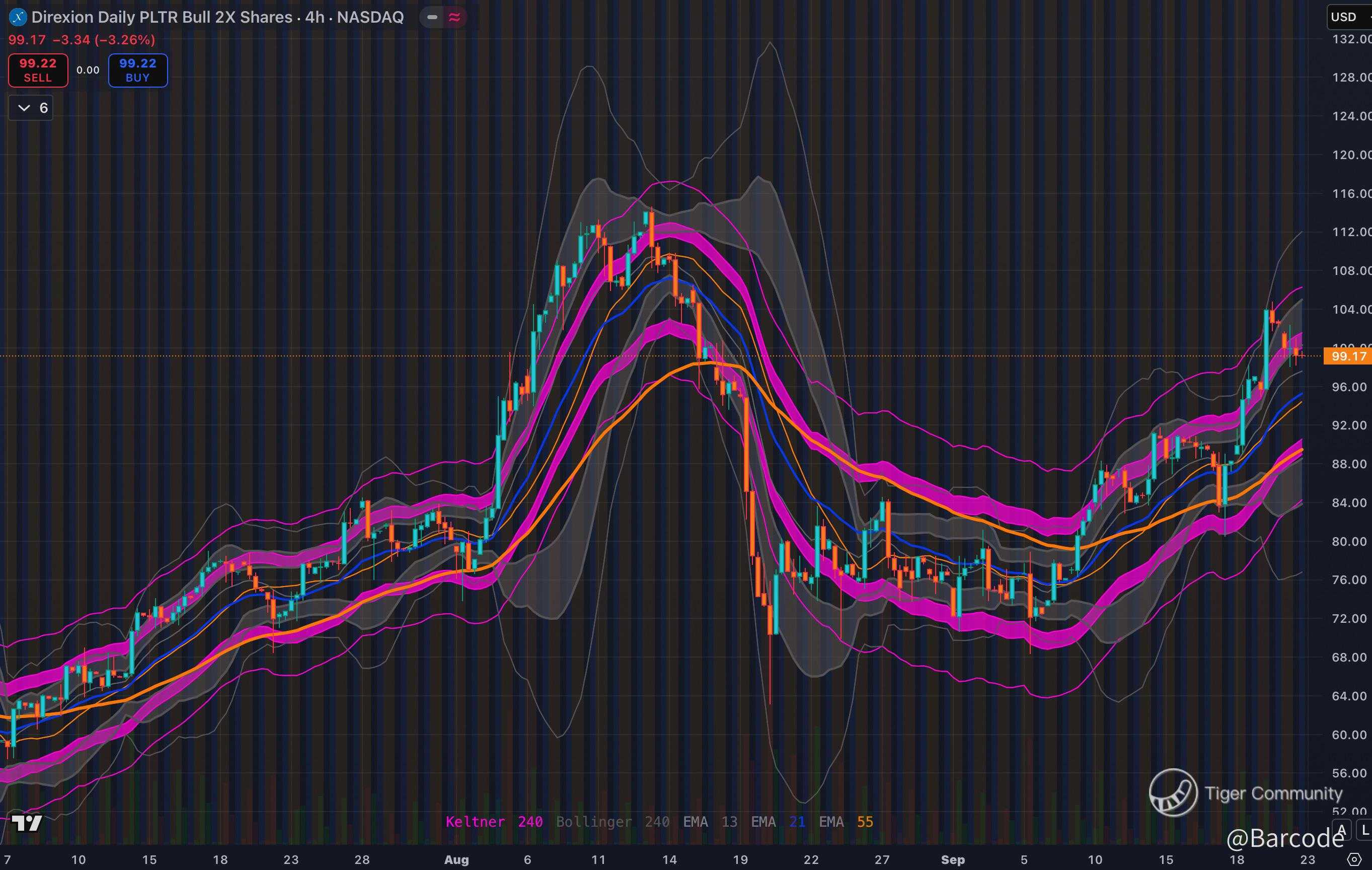Toggle log scale L button
Image resolution: width=1372 pixels, height=870 pixels.
(1364, 830)
